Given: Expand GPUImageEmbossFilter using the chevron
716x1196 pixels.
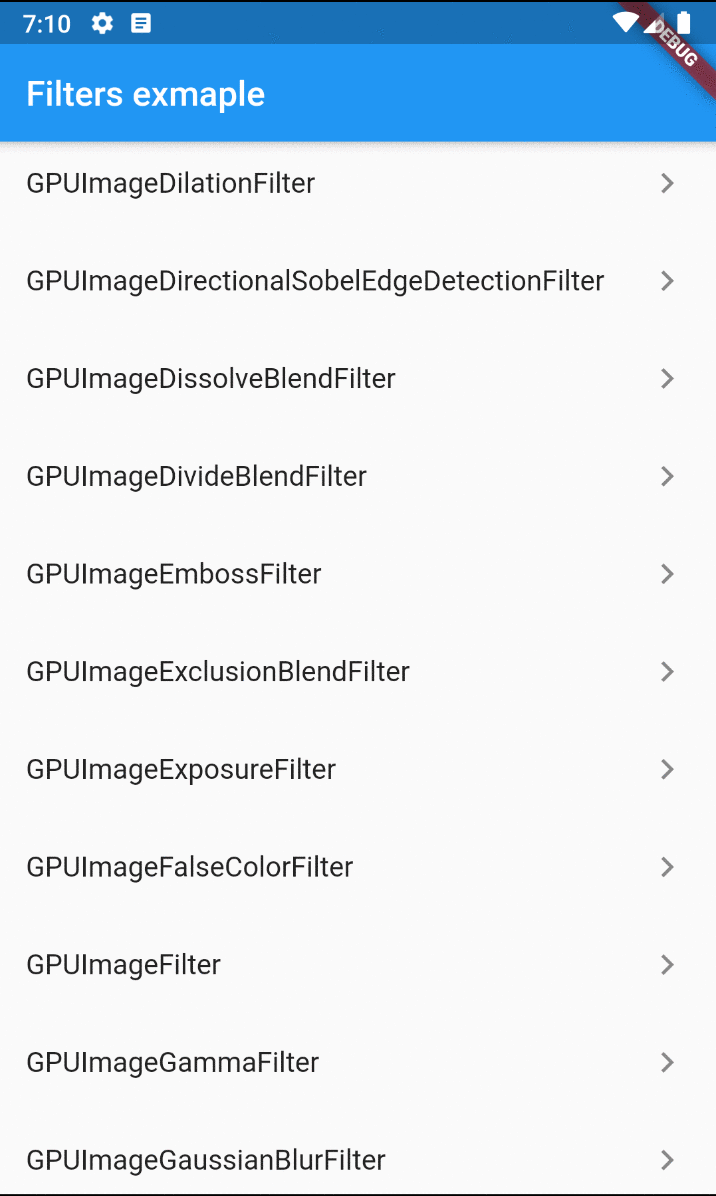Looking at the screenshot, I should coord(667,574).
